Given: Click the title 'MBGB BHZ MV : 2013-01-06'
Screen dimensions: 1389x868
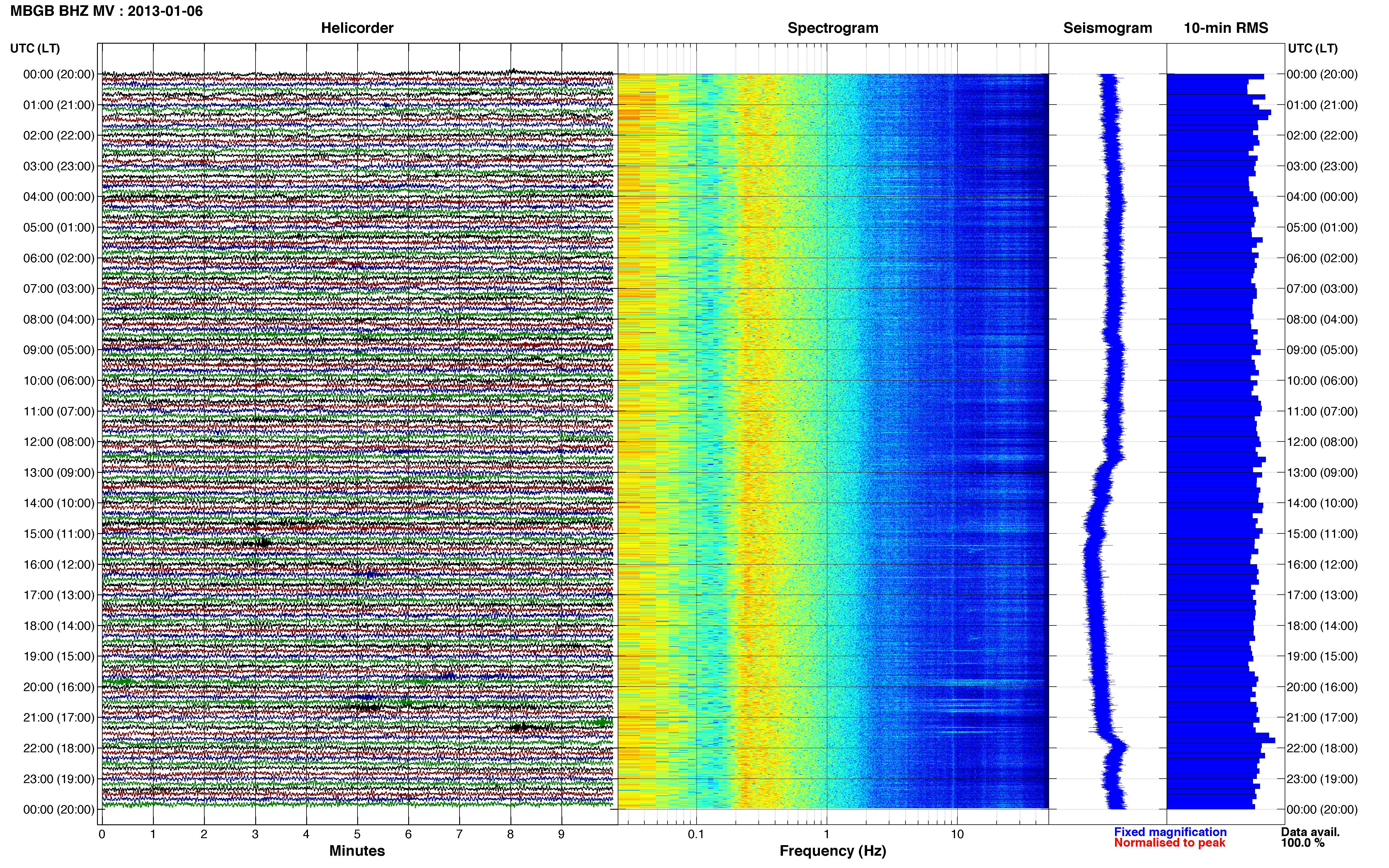Looking at the screenshot, I should point(106,11).
